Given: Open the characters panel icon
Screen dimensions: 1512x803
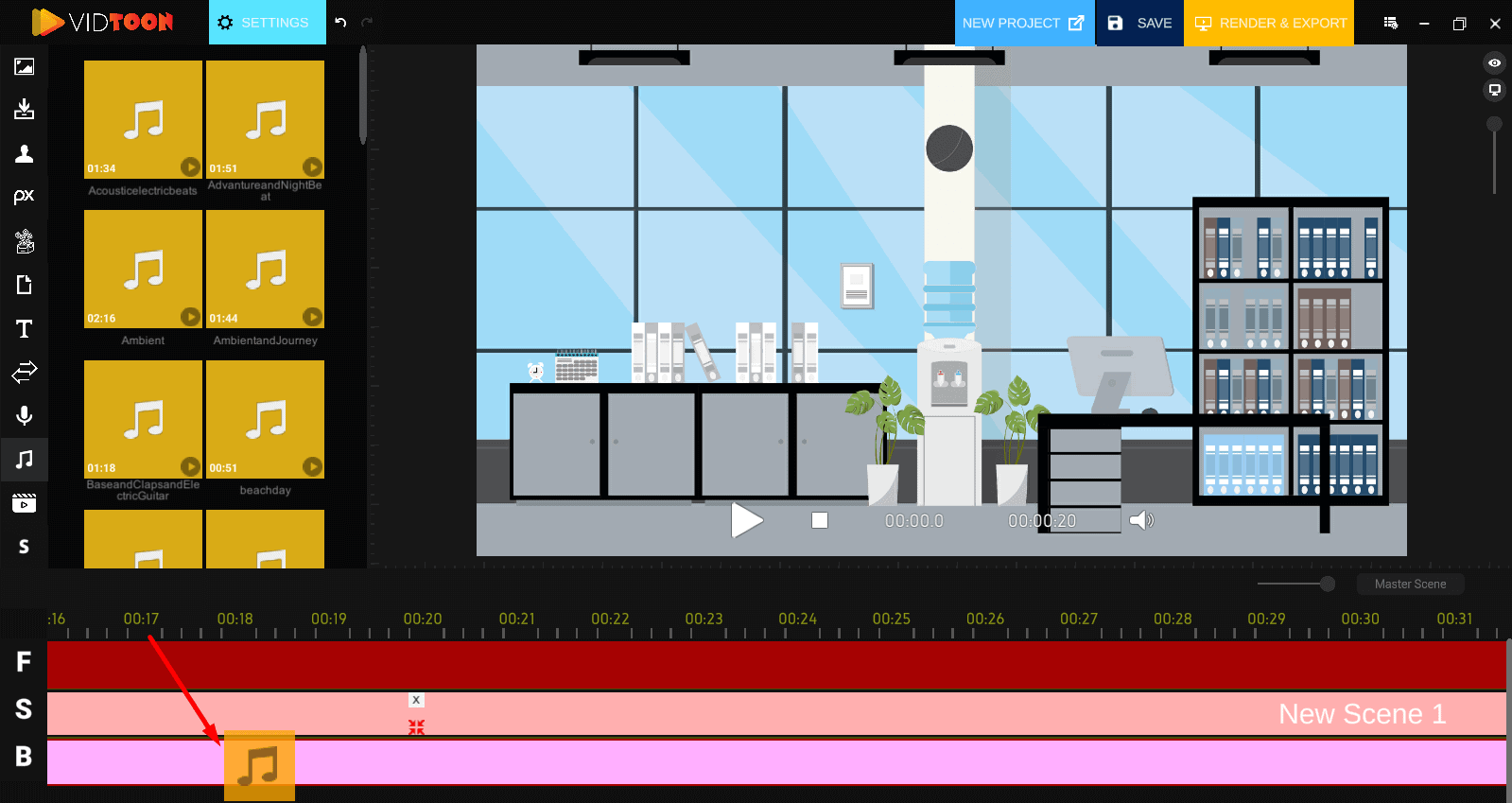Looking at the screenshot, I should coord(24,153).
